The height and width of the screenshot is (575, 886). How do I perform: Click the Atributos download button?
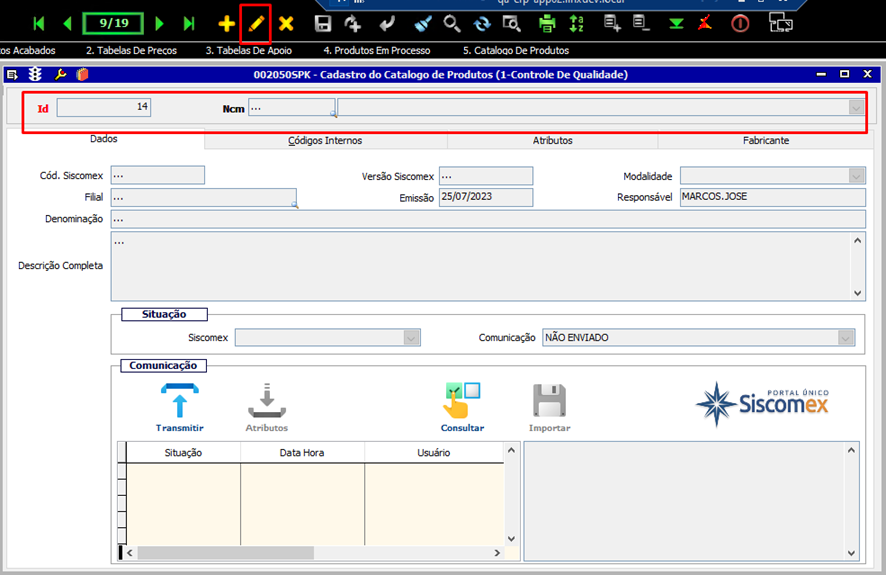pyautogui.click(x=267, y=407)
